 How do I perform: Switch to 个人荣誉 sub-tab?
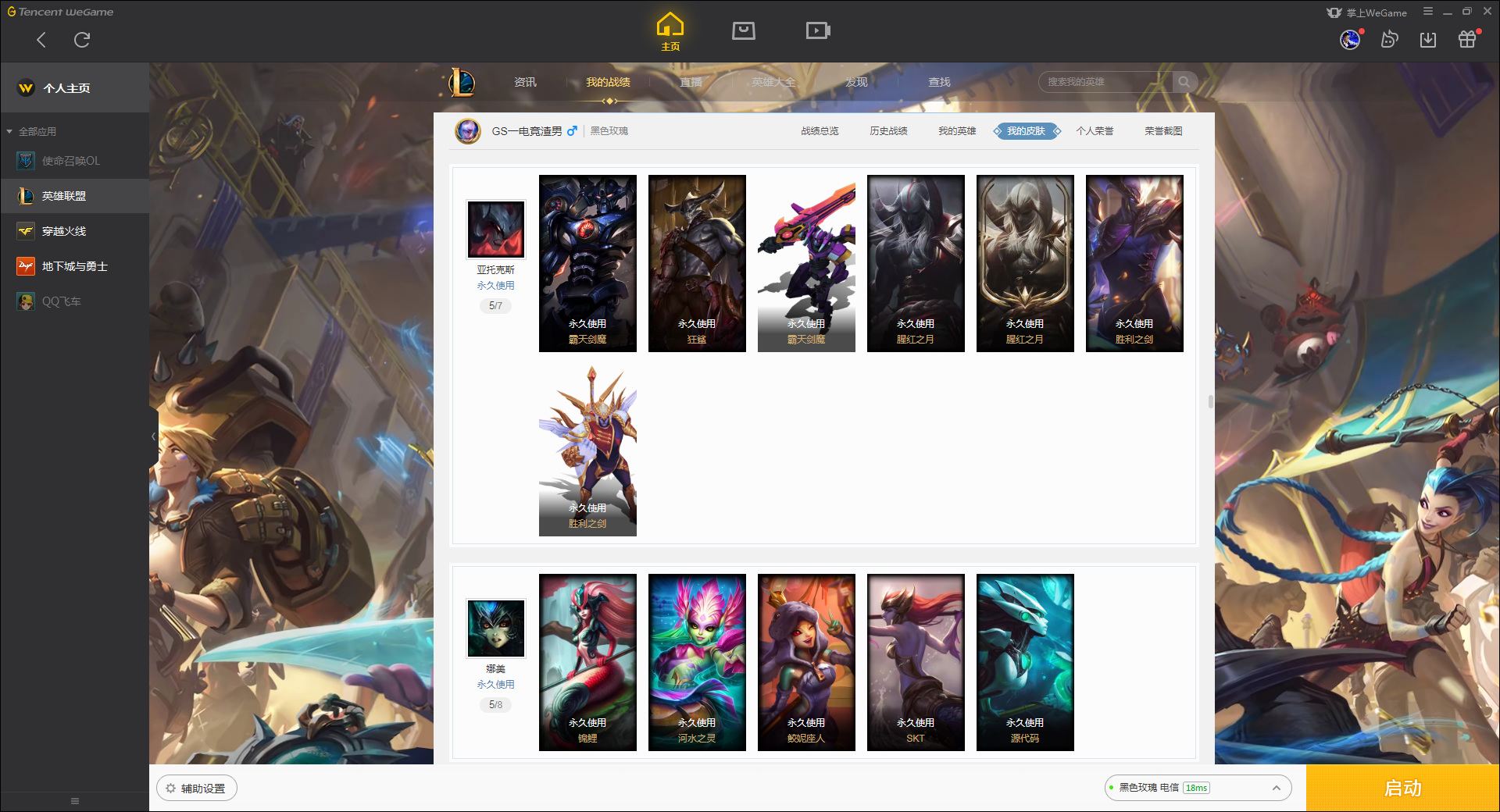coord(1095,131)
